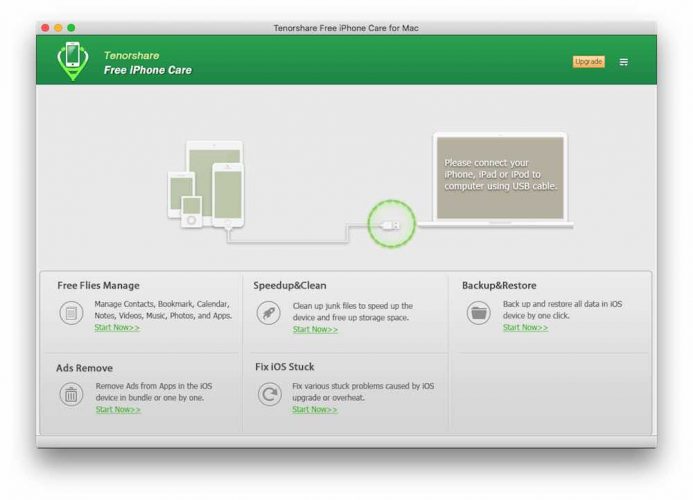Image resolution: width=693 pixels, height=500 pixels.
Task: Click the Fix iOS Stuck heading
Action: pyautogui.click(x=285, y=367)
